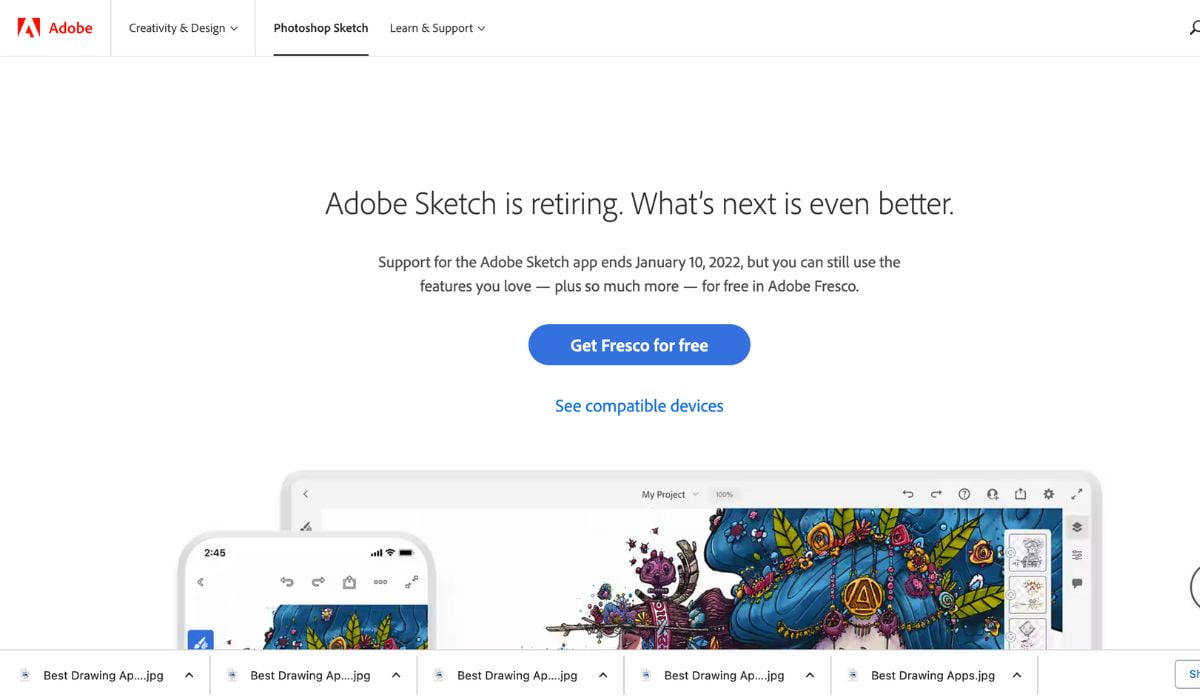Open the Adjustments sliders icon in the sidebar
Image resolution: width=1200 pixels, height=700 pixels.
(x=1076, y=556)
